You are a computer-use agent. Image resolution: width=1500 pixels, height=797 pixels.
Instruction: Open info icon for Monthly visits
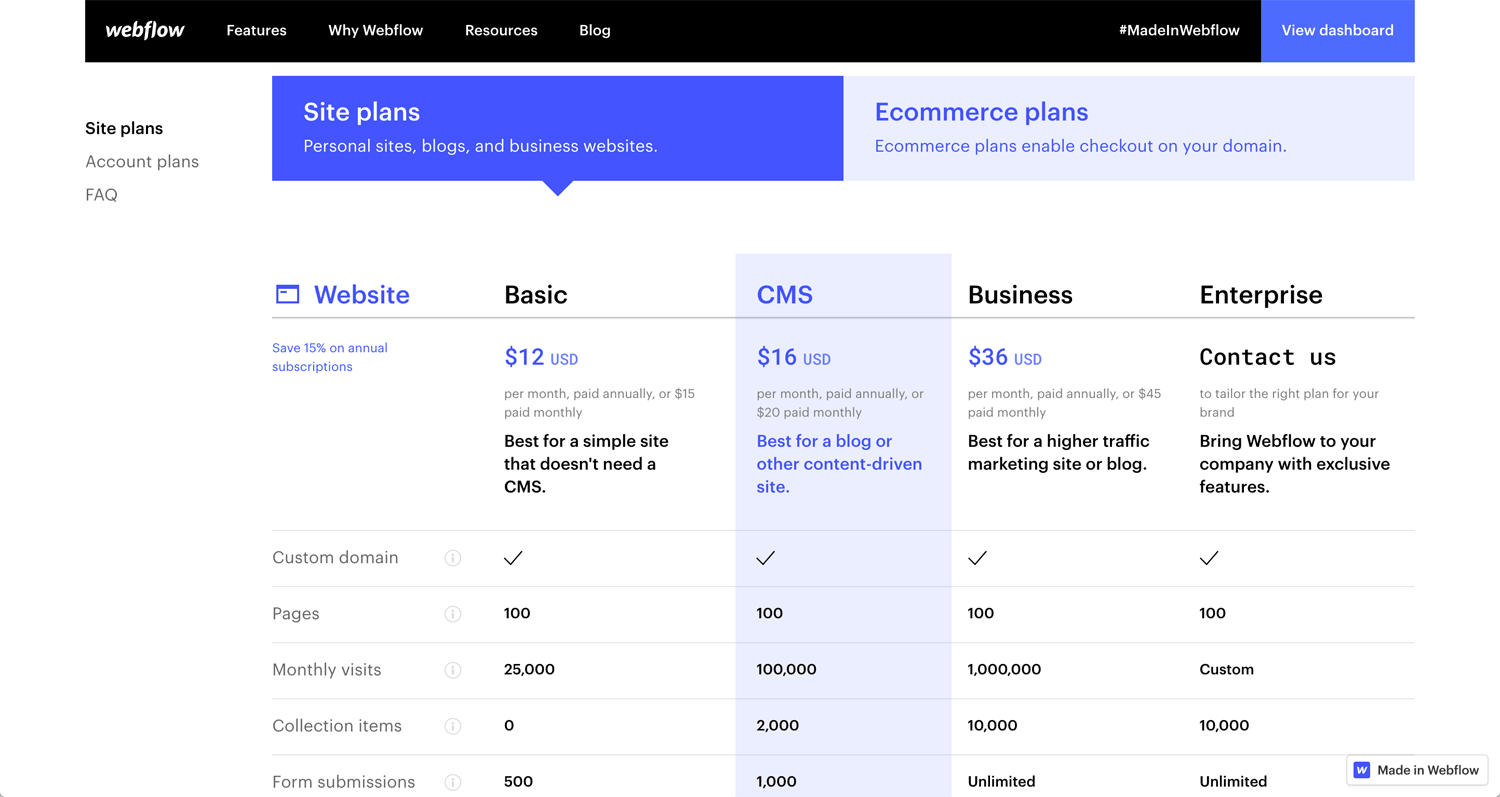[453, 670]
